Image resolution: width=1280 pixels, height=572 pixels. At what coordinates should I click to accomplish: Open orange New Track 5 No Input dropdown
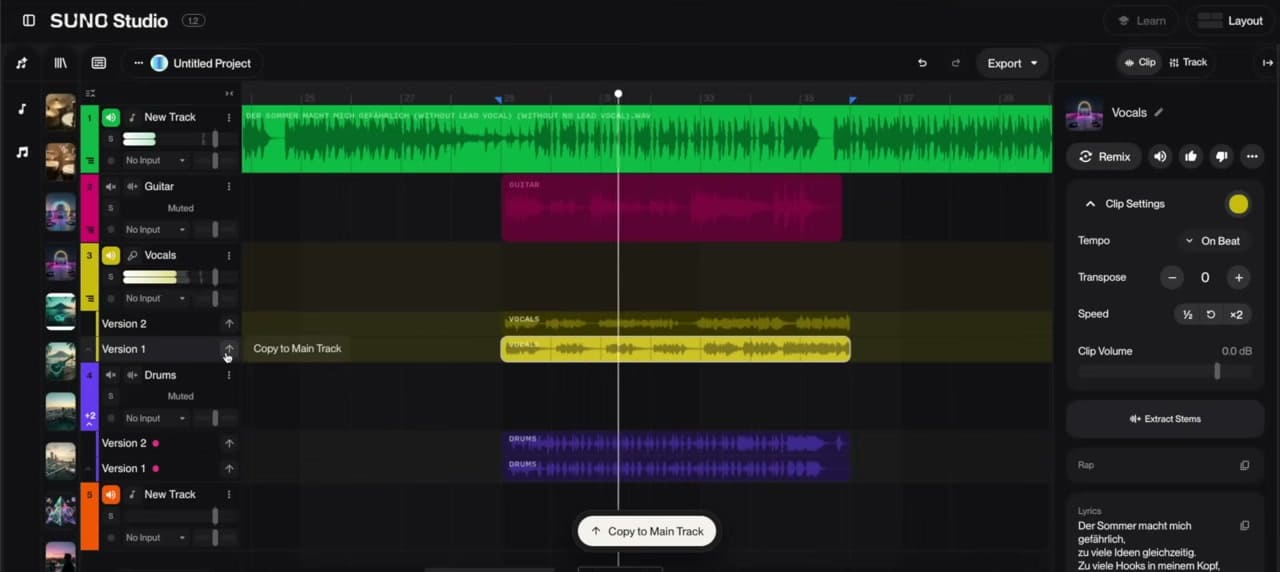155,537
